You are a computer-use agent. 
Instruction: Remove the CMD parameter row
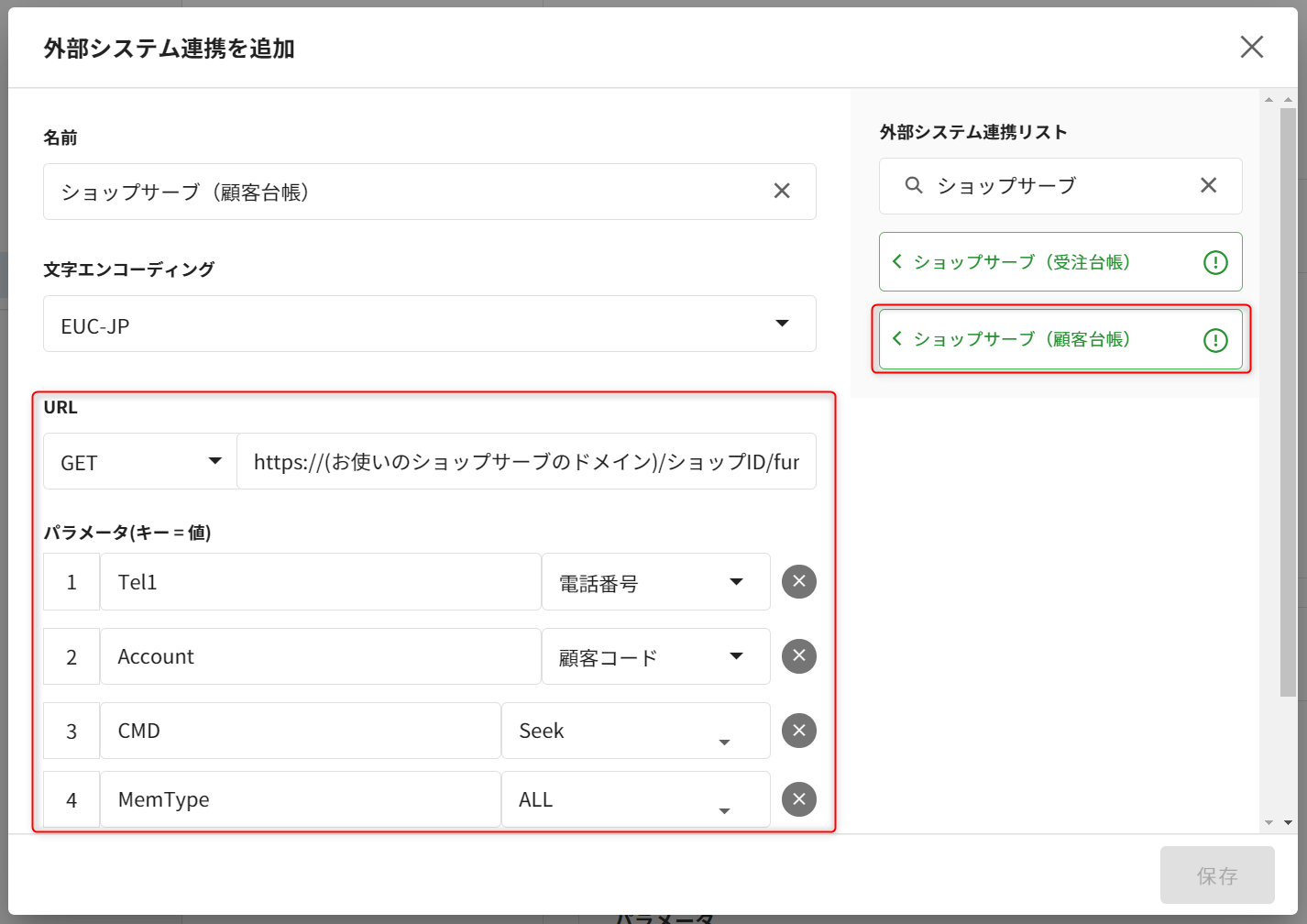(798, 731)
